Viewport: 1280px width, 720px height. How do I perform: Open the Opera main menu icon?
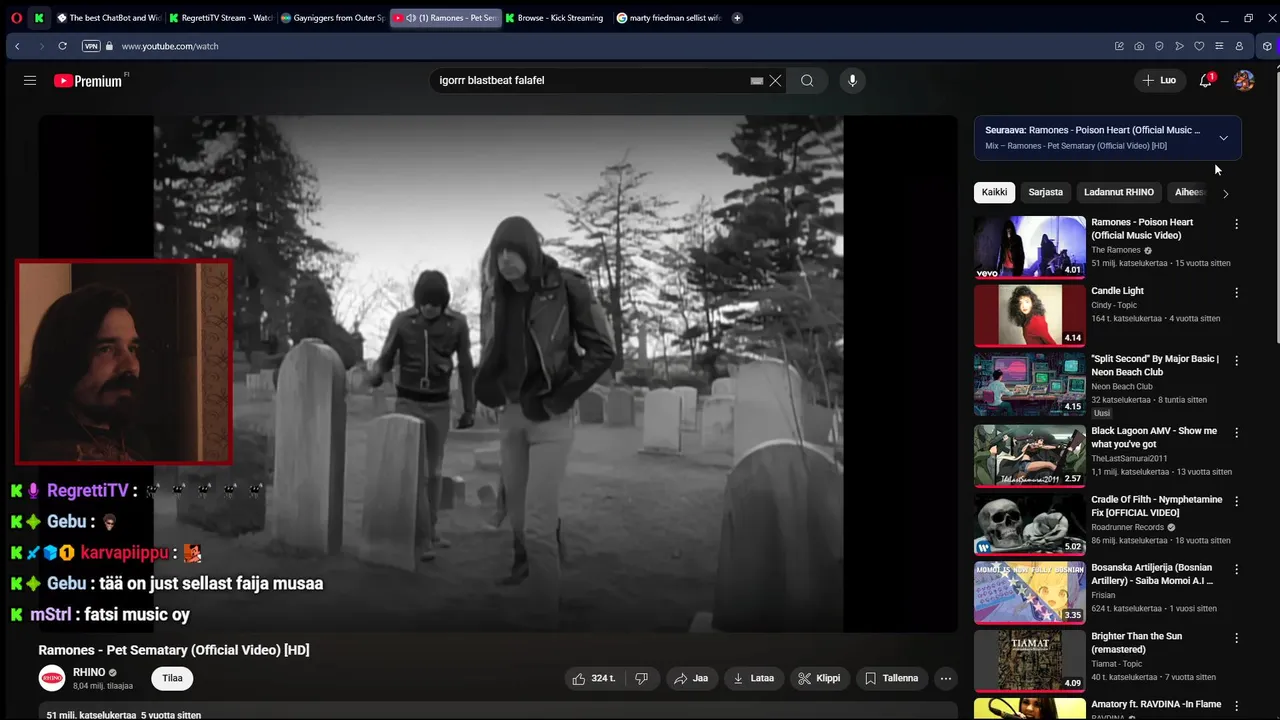coord(15,18)
